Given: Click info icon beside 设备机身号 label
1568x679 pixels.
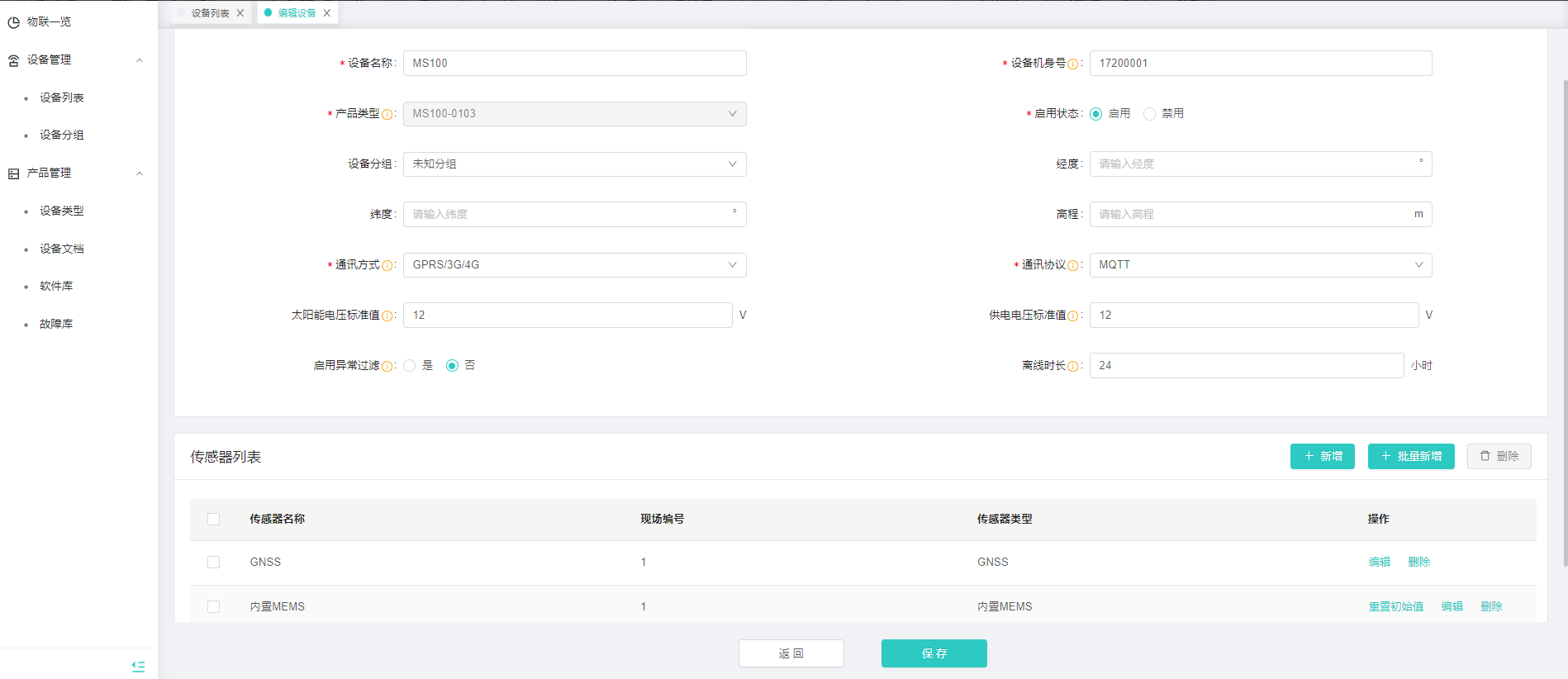Looking at the screenshot, I should pyautogui.click(x=1072, y=64).
